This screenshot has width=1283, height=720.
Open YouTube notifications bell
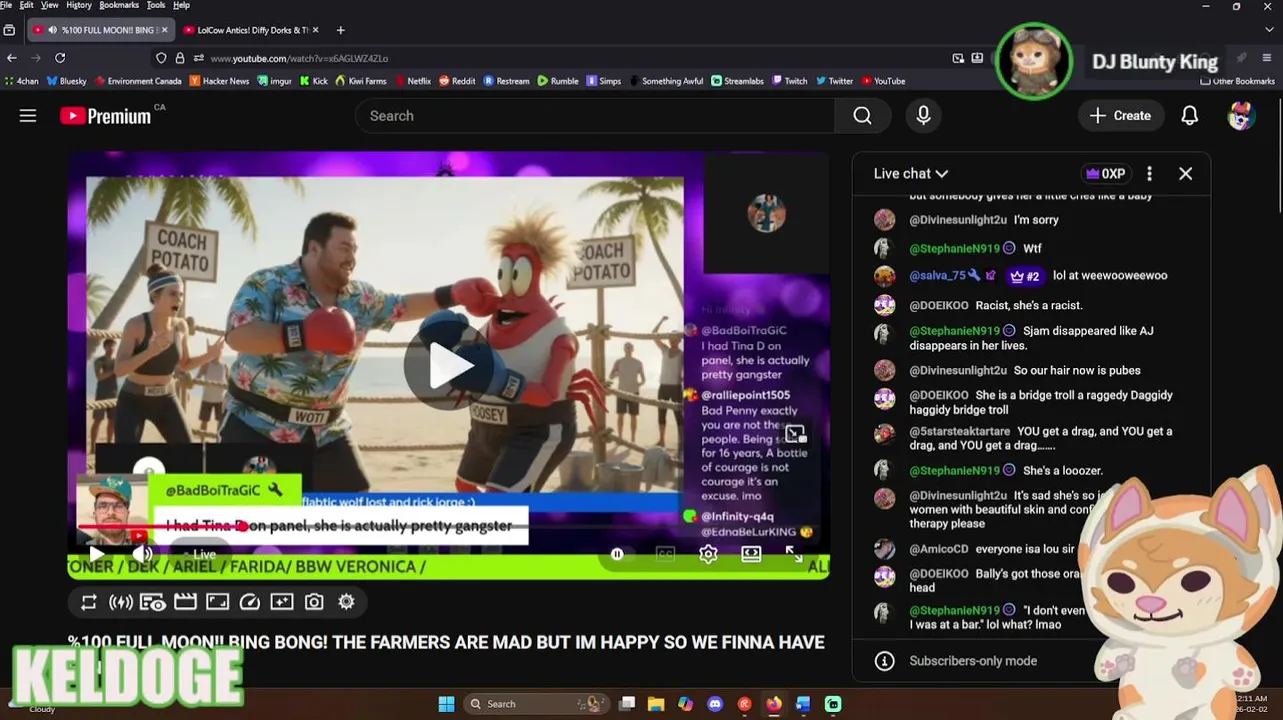point(1189,116)
